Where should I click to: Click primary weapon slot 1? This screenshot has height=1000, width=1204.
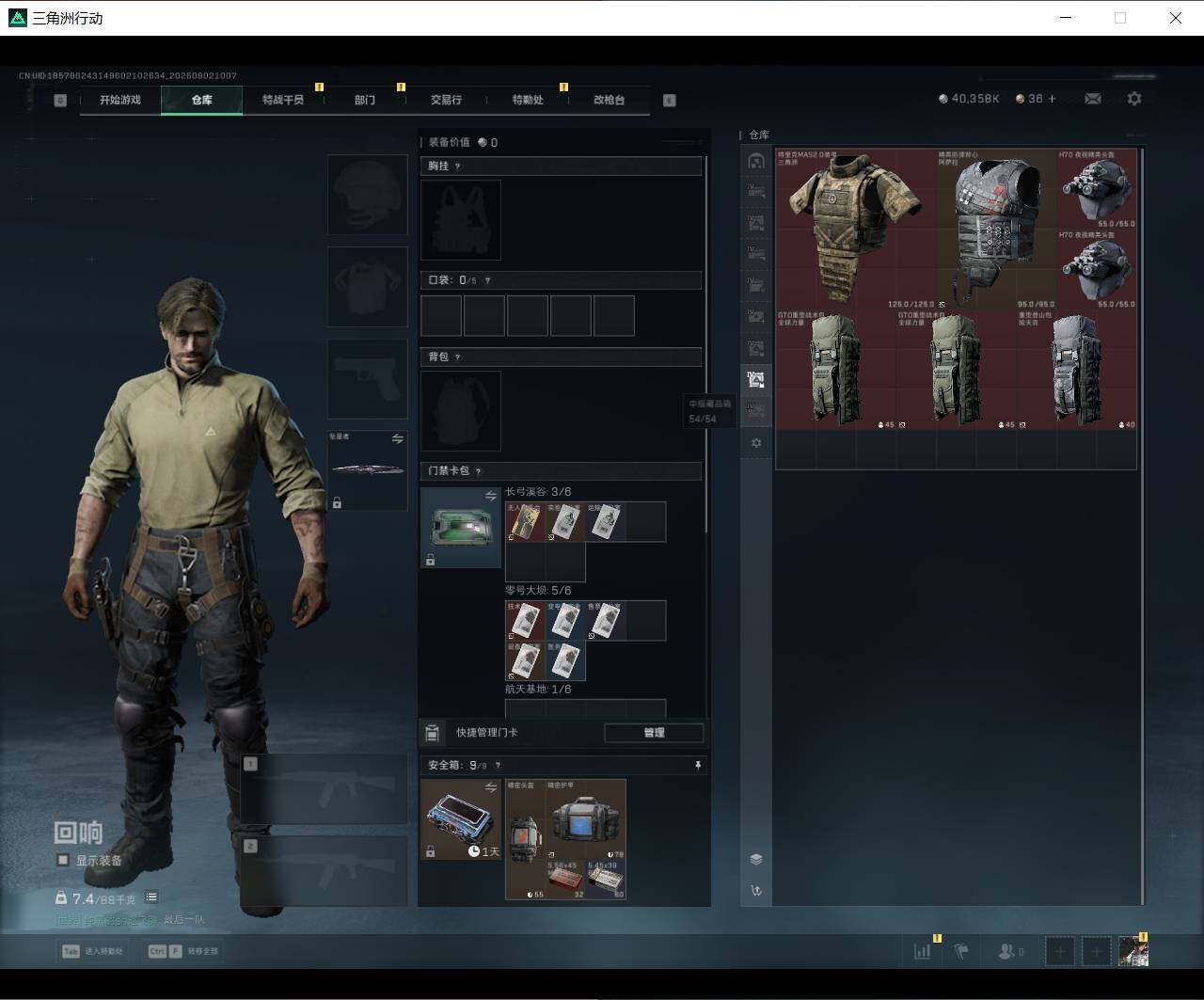click(x=325, y=790)
